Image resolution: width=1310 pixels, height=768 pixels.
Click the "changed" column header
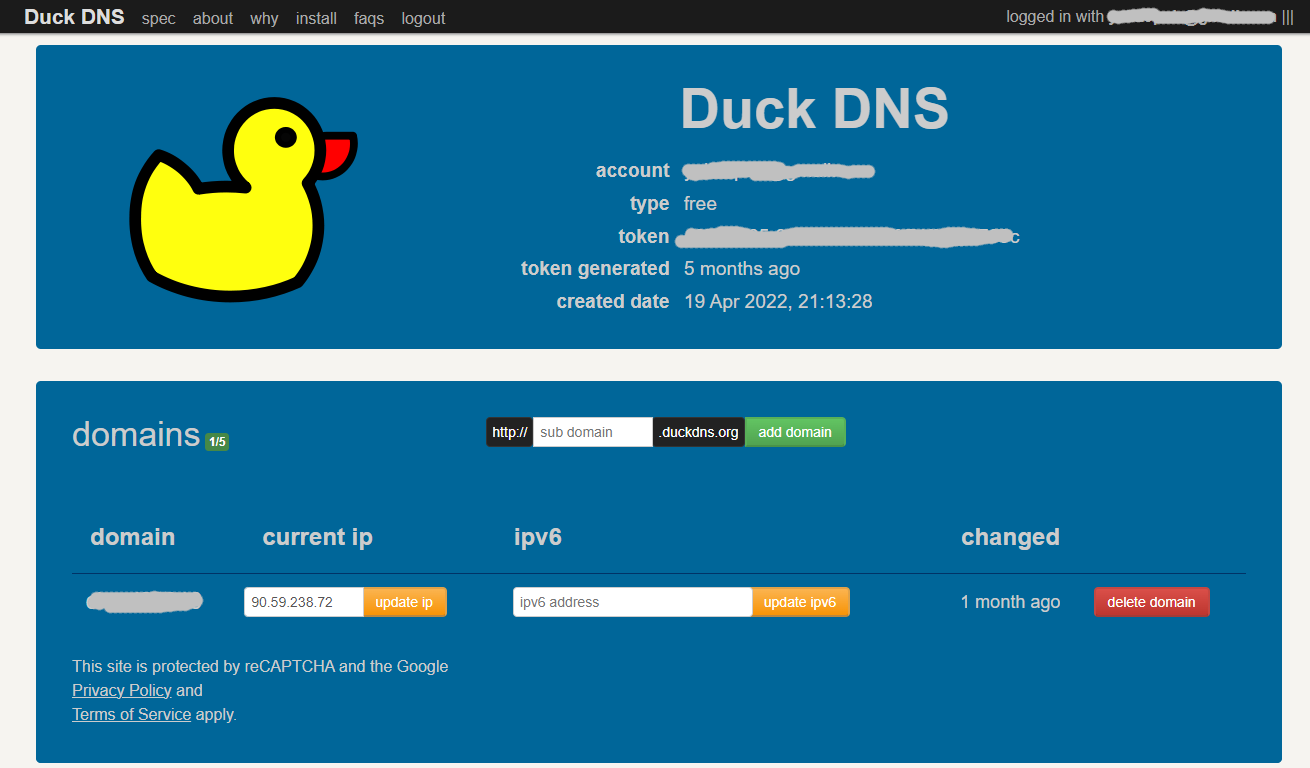click(1010, 537)
